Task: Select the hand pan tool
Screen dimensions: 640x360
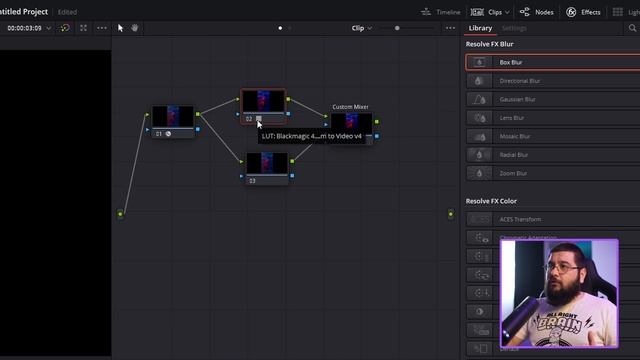Action: pos(135,28)
